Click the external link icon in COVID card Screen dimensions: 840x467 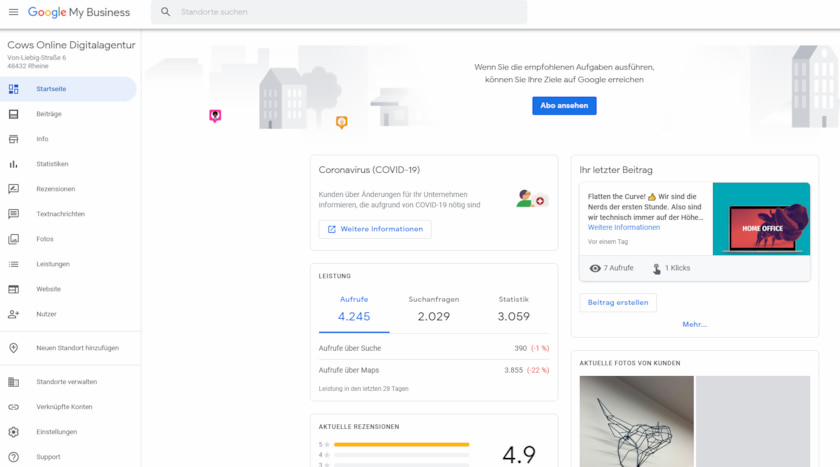point(332,229)
